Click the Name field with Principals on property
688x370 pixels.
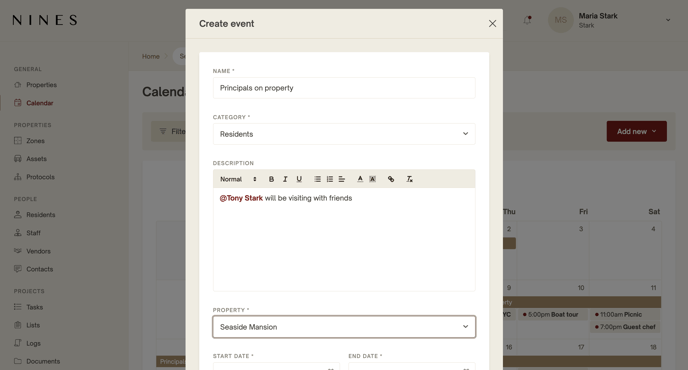[344, 88]
